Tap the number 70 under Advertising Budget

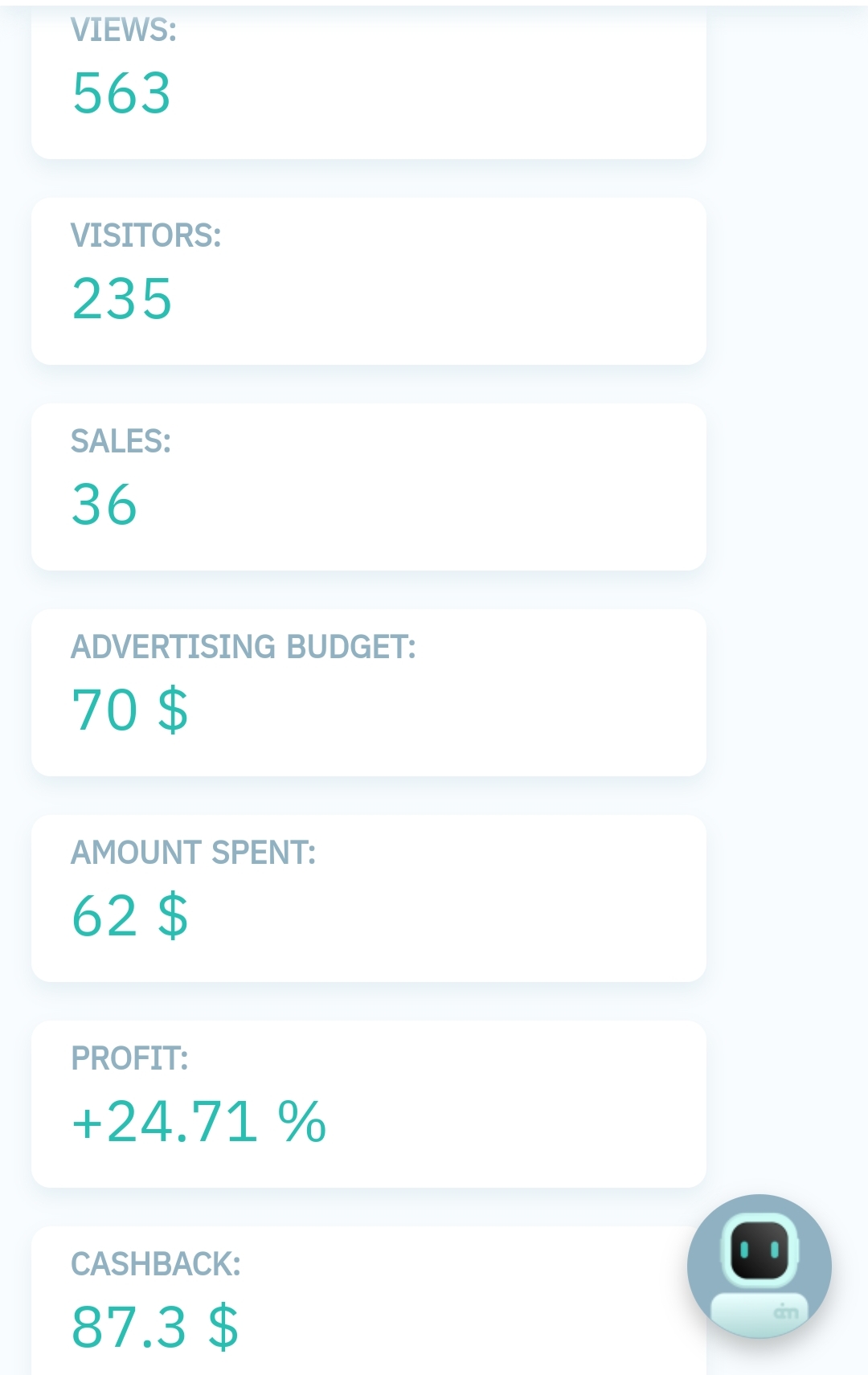coord(104,710)
